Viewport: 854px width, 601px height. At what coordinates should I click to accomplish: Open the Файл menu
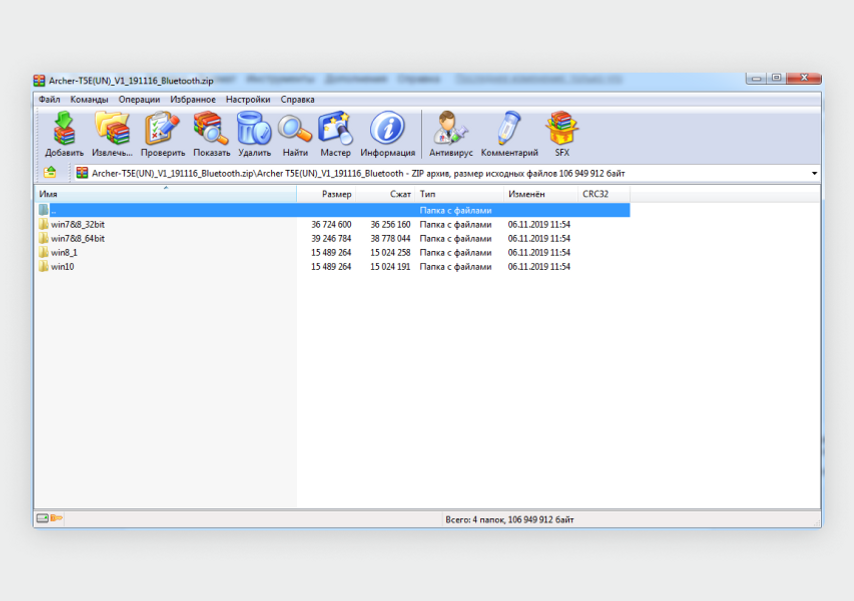[50, 100]
